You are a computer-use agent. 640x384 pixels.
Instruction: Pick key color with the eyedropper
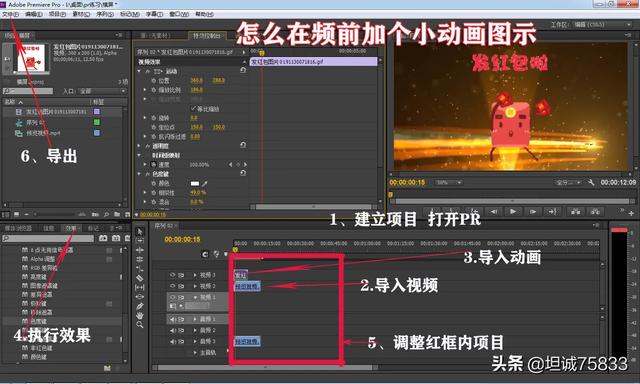[x=205, y=184]
